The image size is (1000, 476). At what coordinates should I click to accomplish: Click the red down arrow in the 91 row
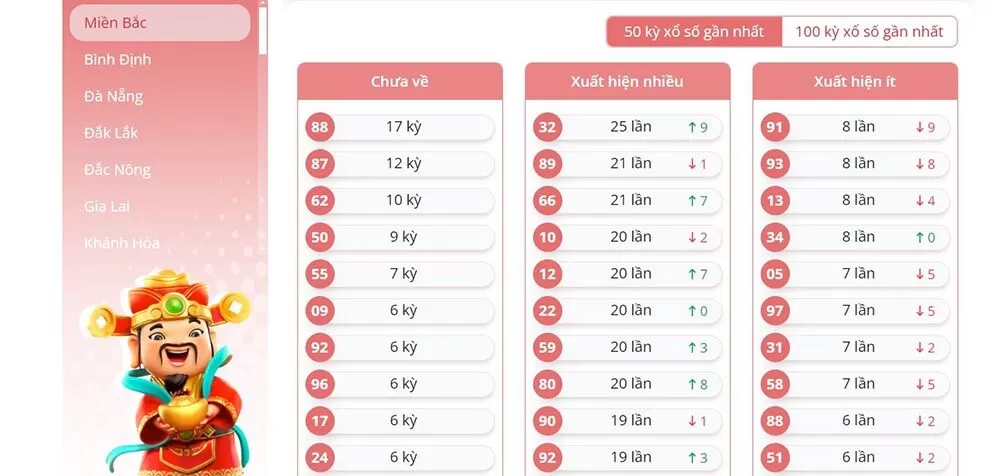point(919,127)
